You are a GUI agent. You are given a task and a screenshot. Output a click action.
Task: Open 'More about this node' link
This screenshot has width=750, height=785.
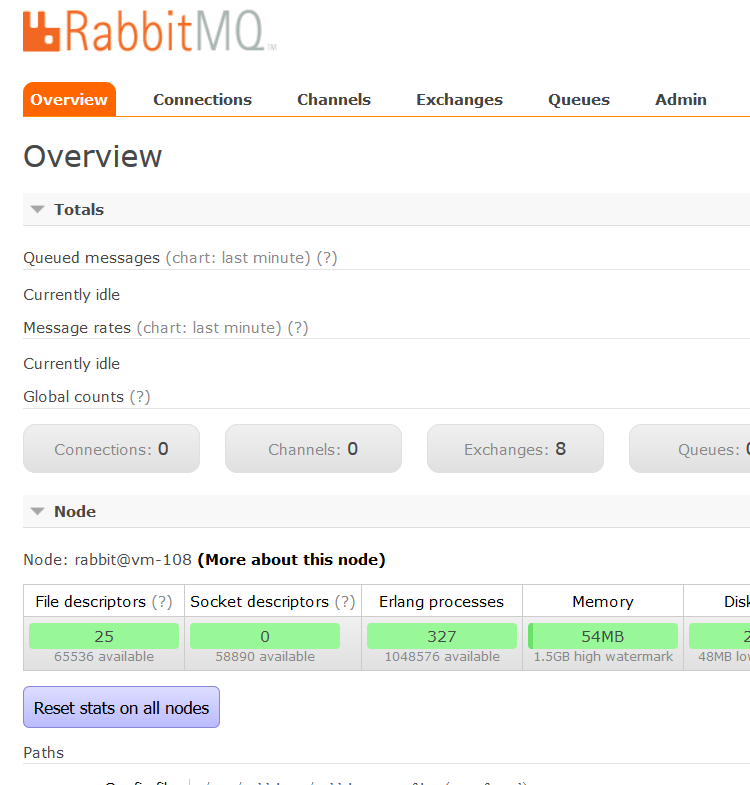[x=291, y=560]
